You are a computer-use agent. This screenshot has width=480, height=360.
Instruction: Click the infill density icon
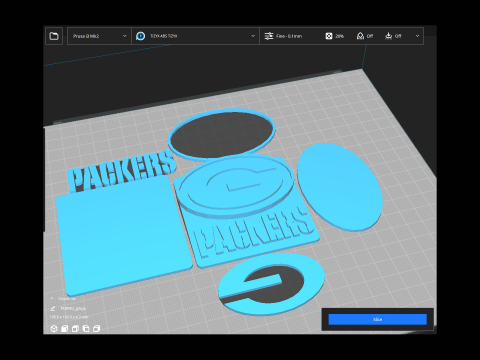[x=329, y=36]
